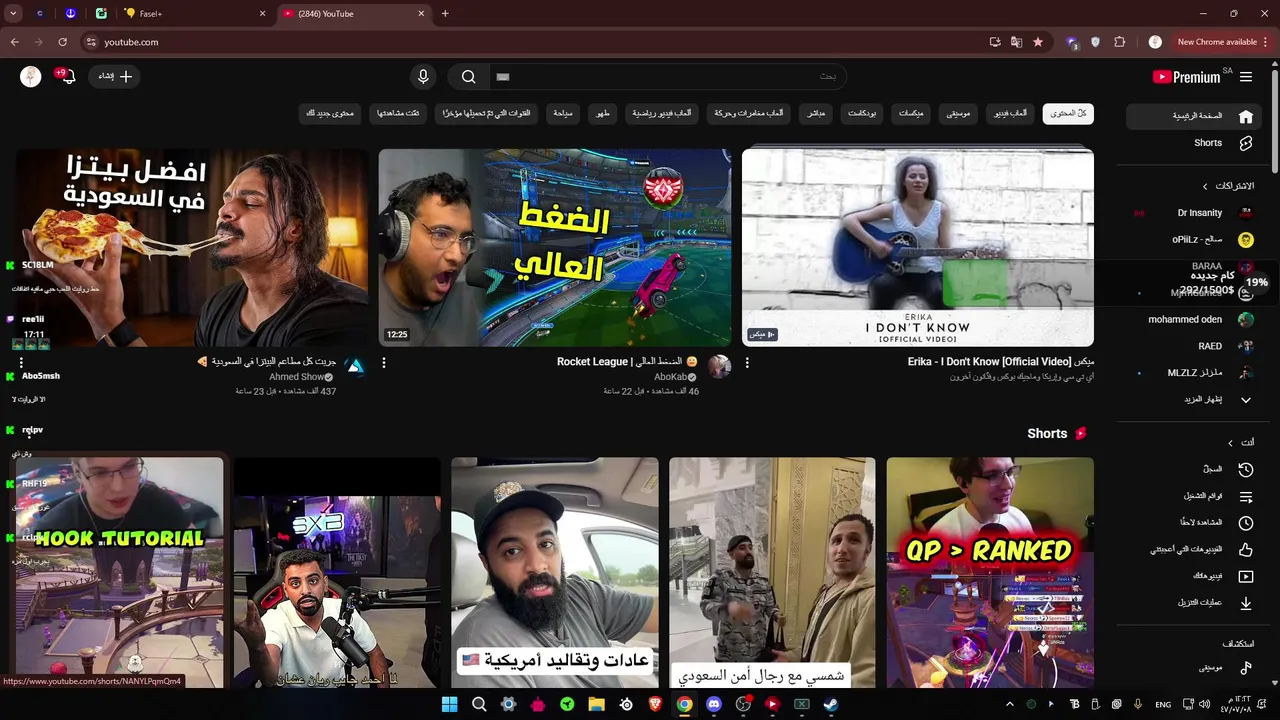
Task: Open the notifications bell
Action: point(66,77)
